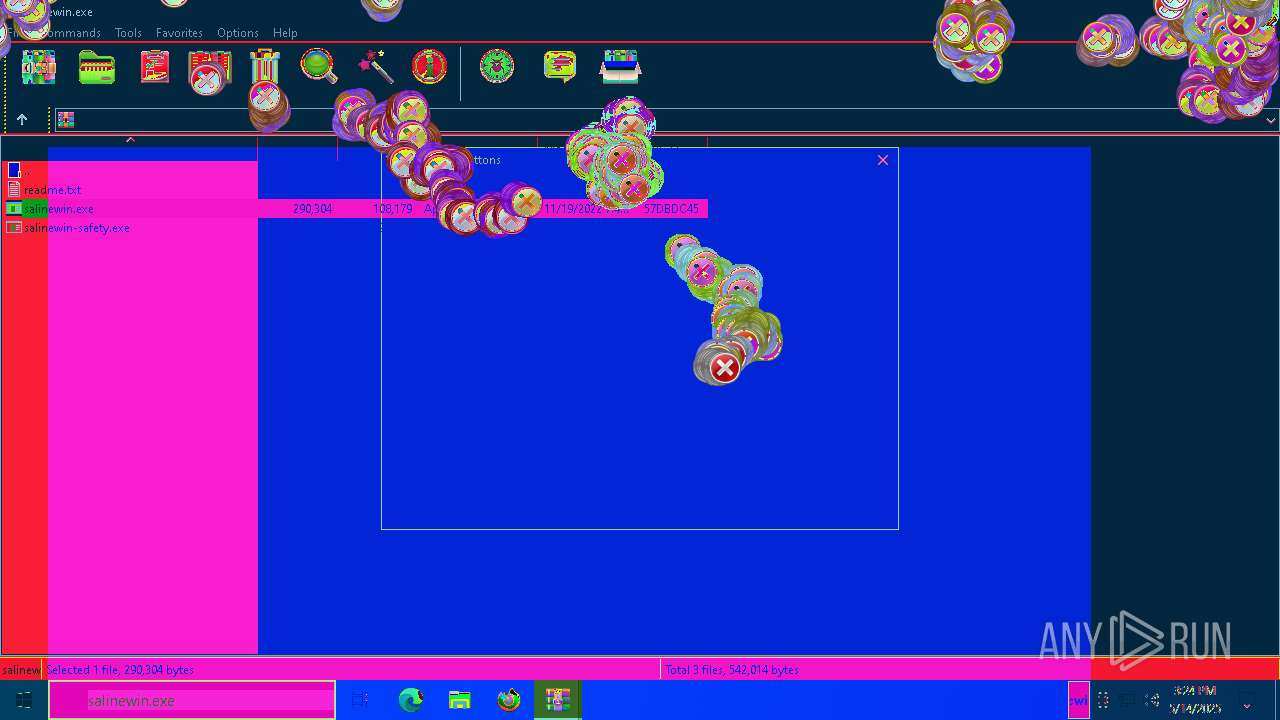
Task: Click the volume icon in system tray
Action: tap(1153, 701)
